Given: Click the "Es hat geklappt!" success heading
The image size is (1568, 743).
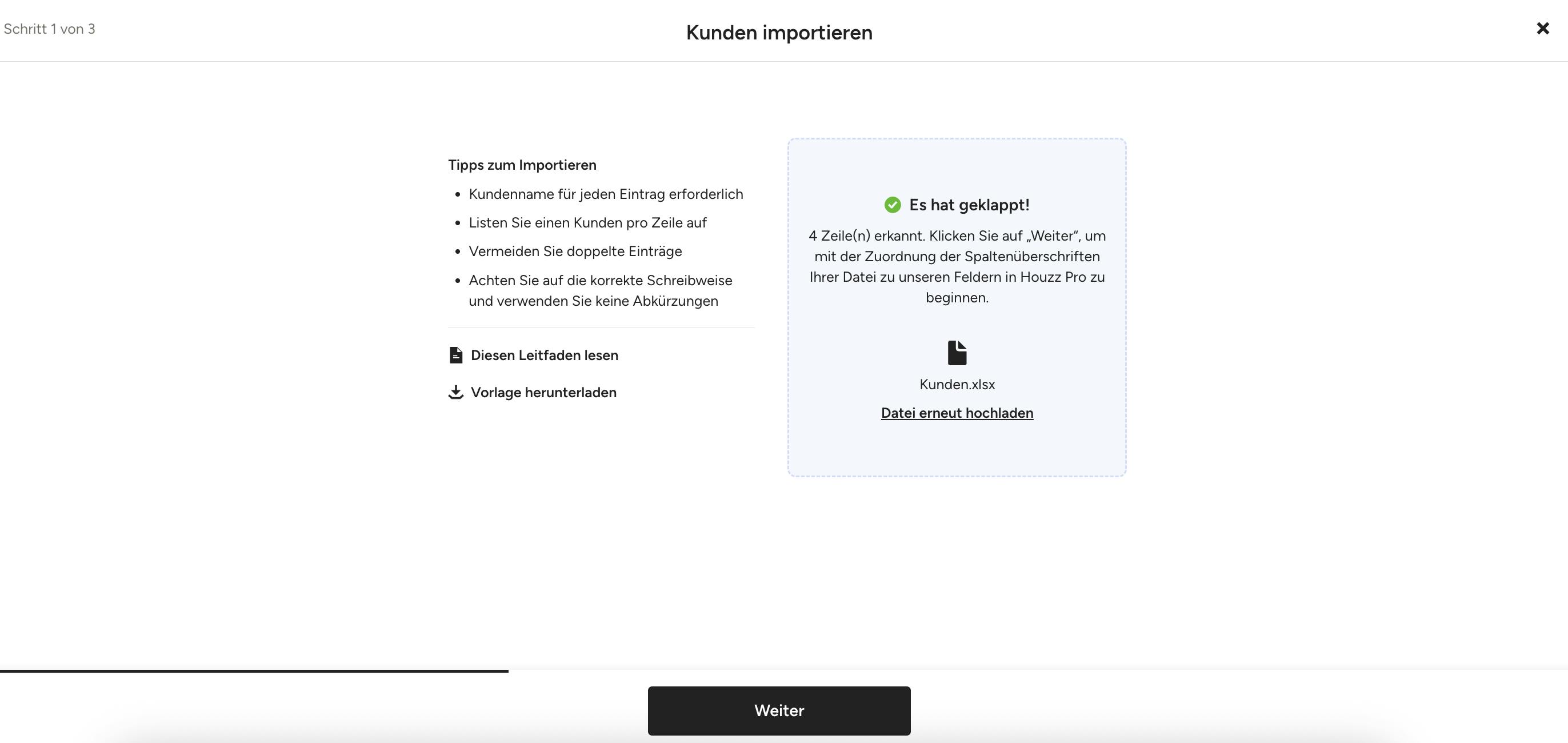Looking at the screenshot, I should pos(969,205).
